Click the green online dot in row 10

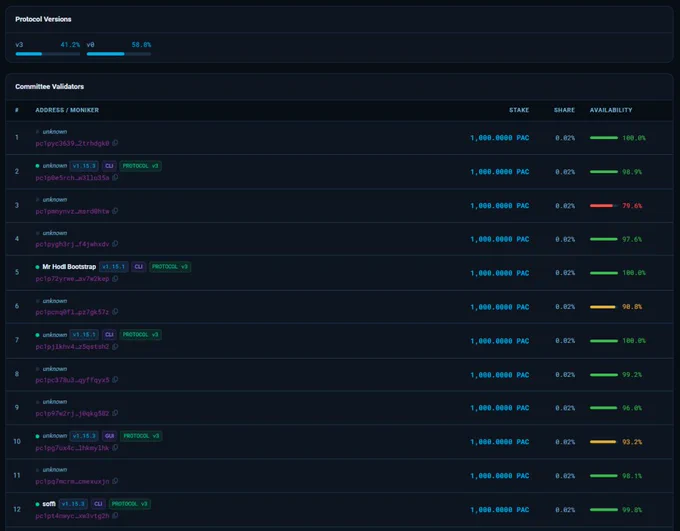click(37, 436)
